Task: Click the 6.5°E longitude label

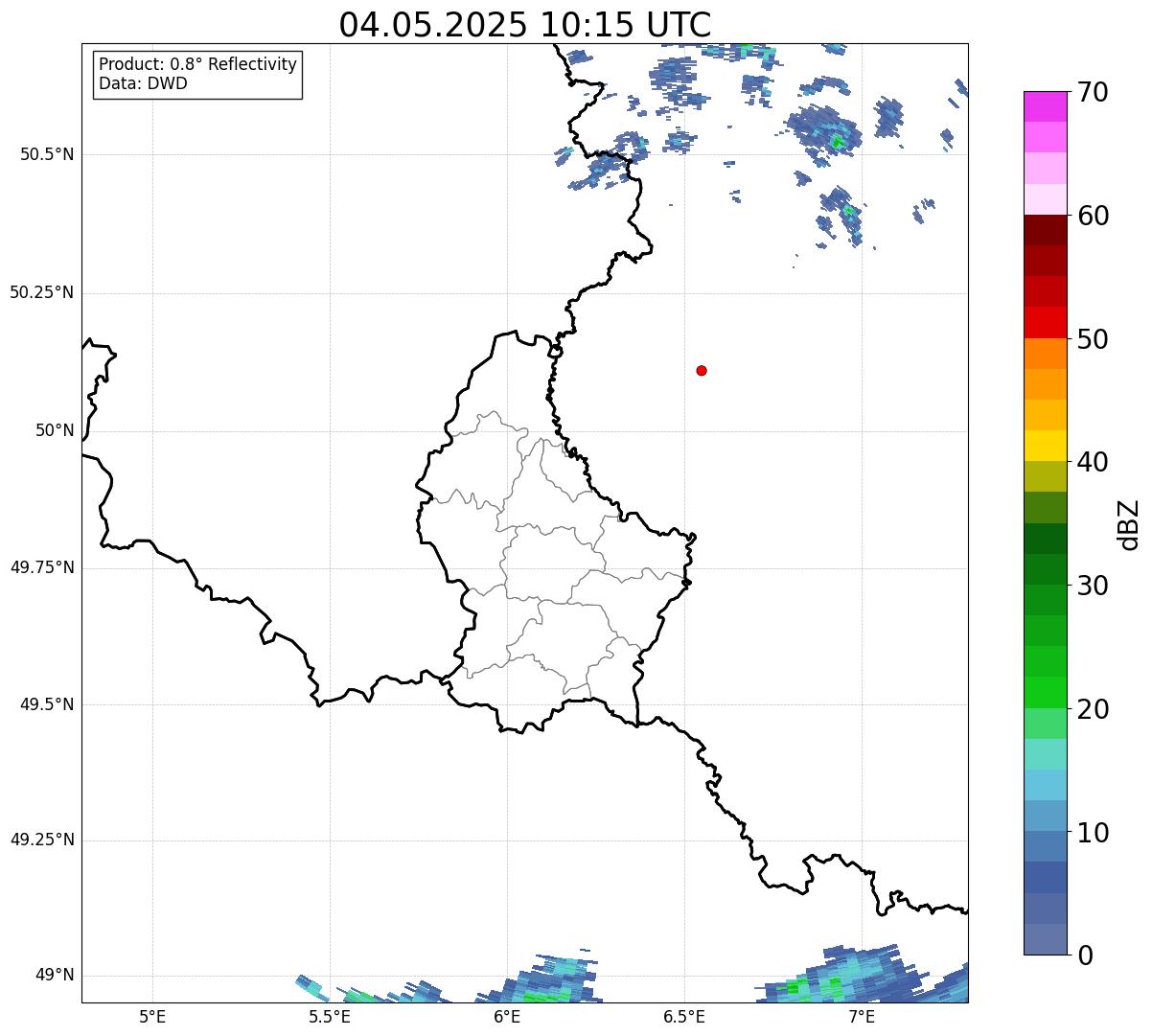Action: click(684, 1016)
